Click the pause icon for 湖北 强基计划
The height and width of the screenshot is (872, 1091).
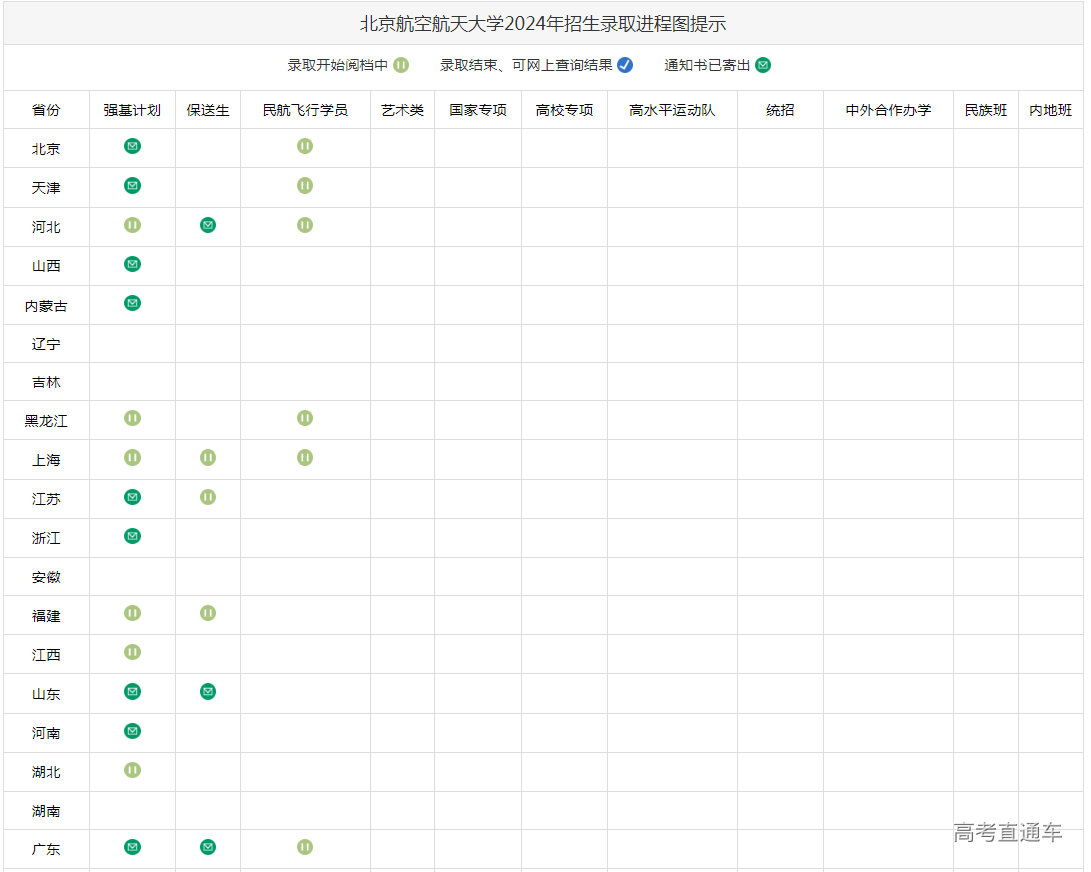click(x=132, y=770)
